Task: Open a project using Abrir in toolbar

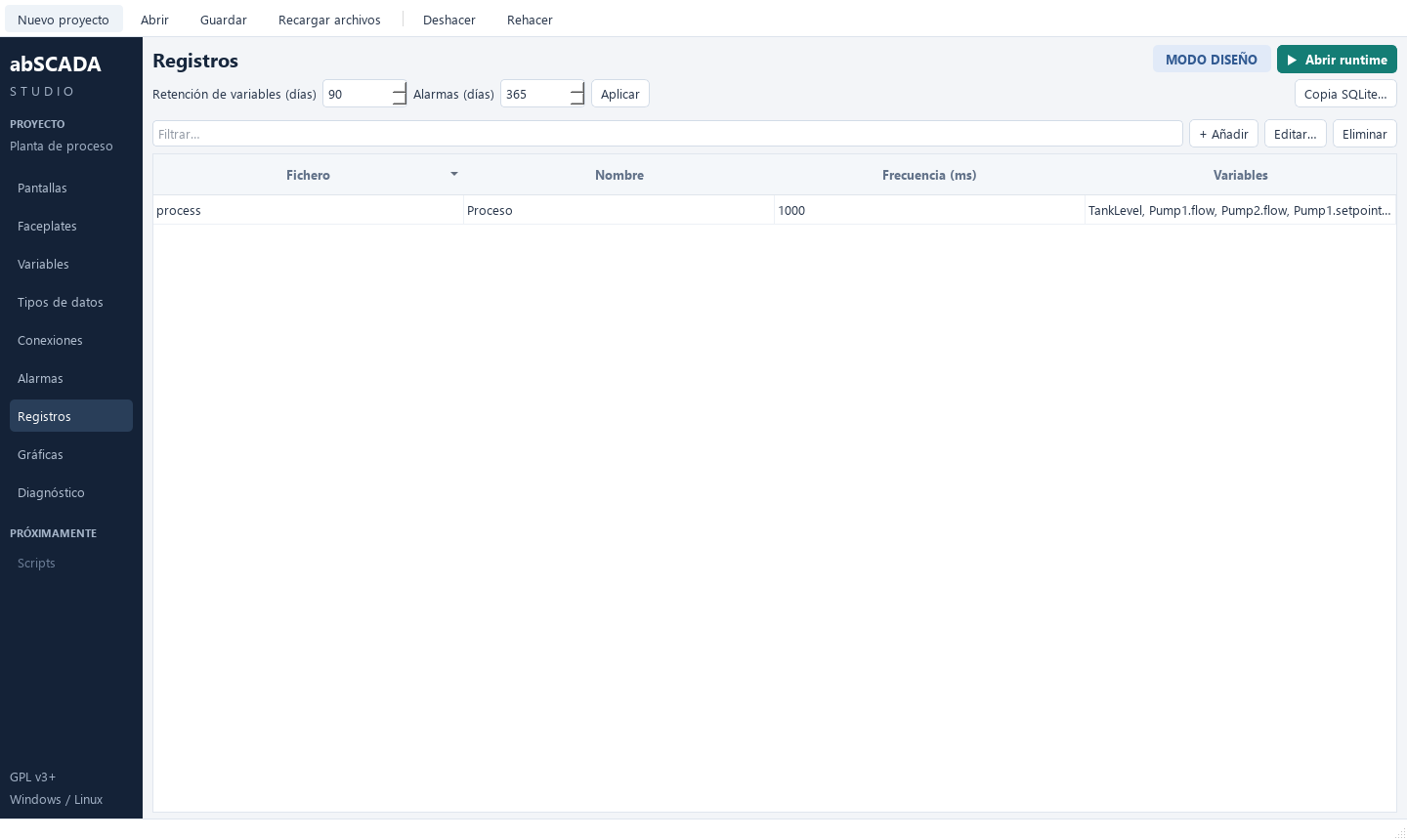Action: [154, 20]
